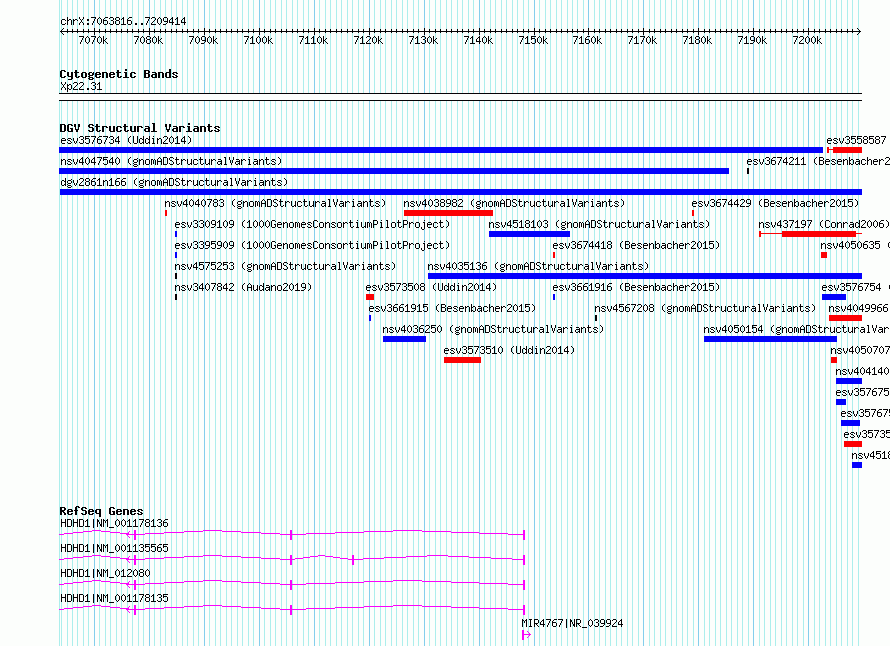Select the RefSeq Genes track title
This screenshot has width=890, height=646.
coord(101,511)
